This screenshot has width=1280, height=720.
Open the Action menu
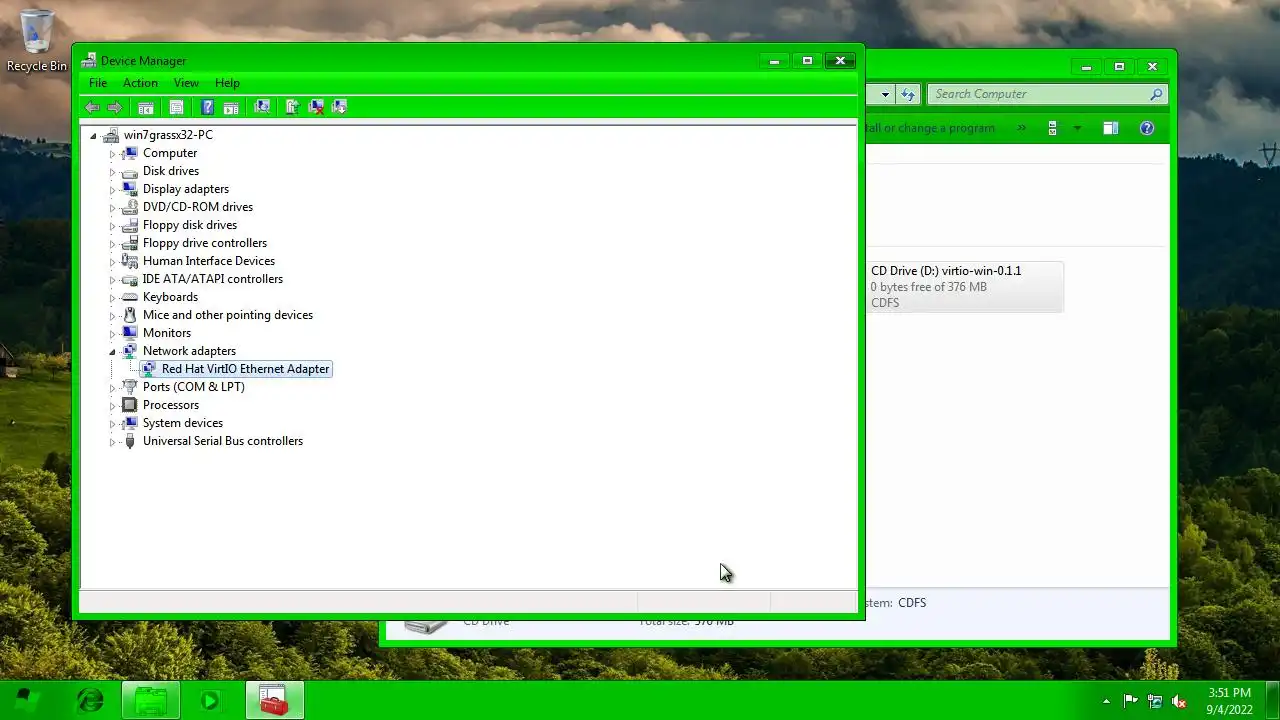tap(140, 83)
